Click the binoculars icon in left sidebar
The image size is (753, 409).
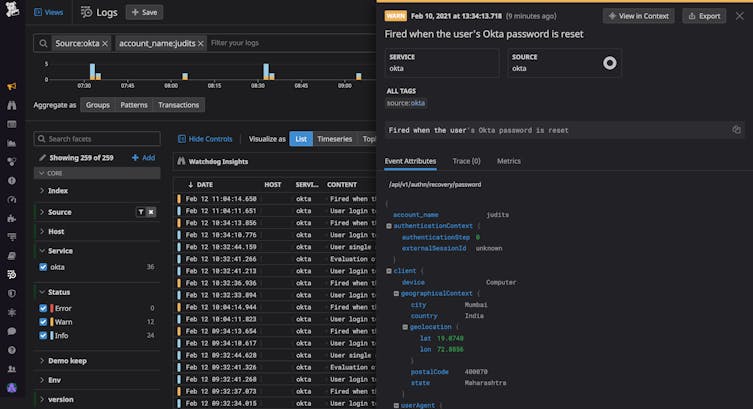coord(11,105)
